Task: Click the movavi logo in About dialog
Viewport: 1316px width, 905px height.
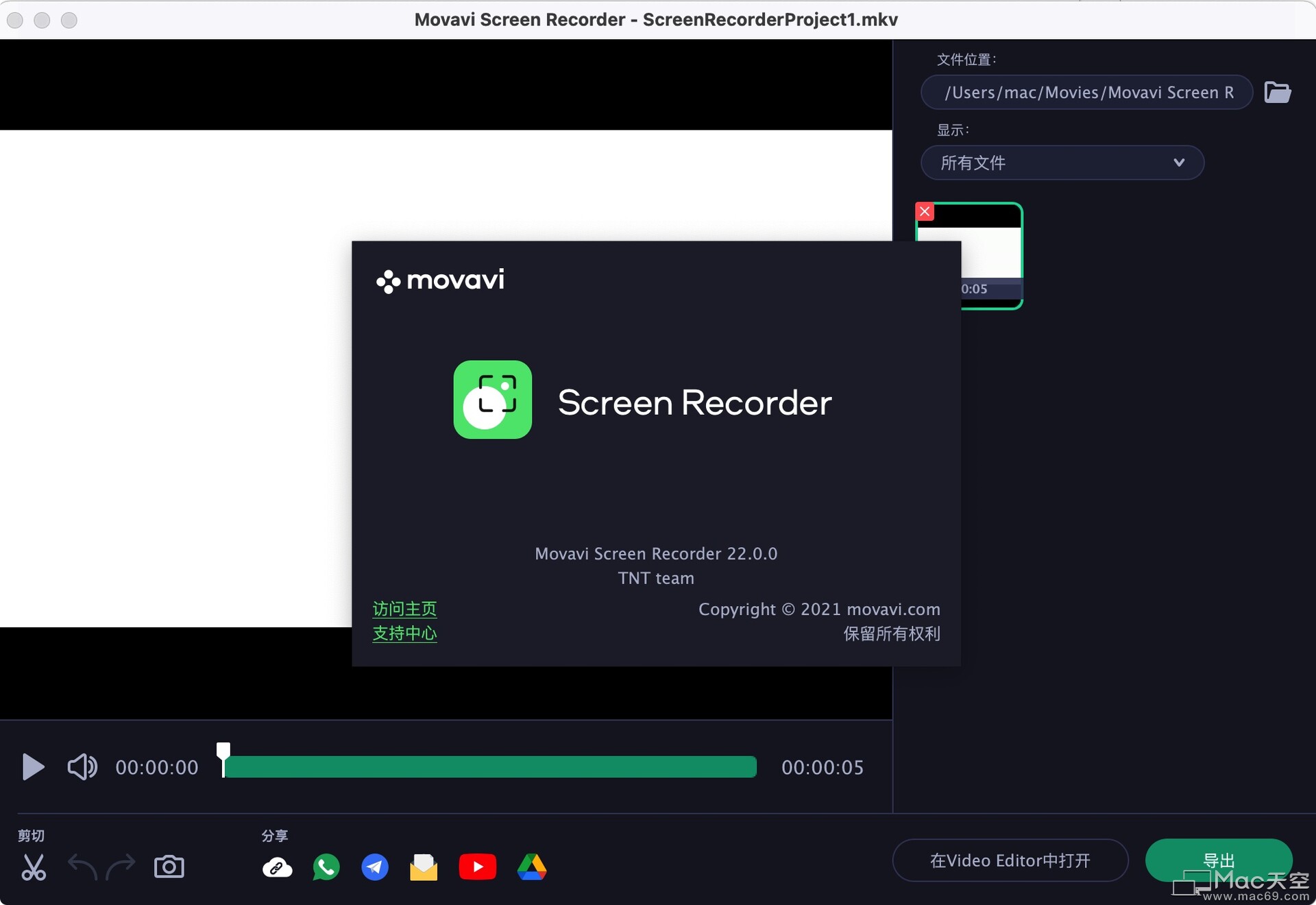Action: coord(440,280)
